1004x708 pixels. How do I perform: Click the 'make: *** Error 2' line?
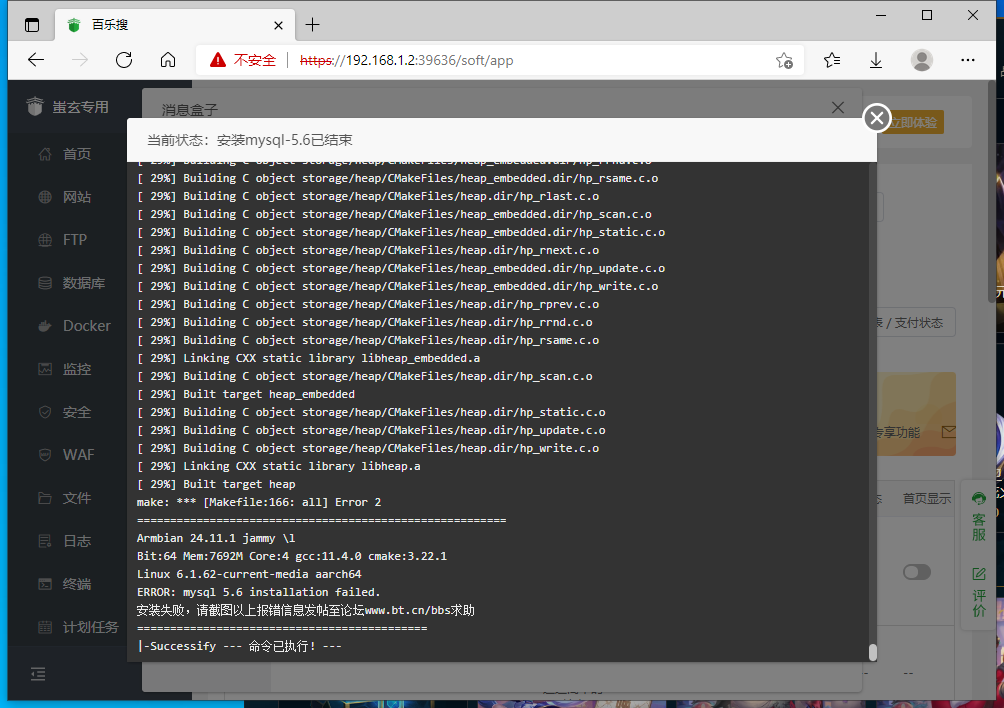[x=259, y=503]
